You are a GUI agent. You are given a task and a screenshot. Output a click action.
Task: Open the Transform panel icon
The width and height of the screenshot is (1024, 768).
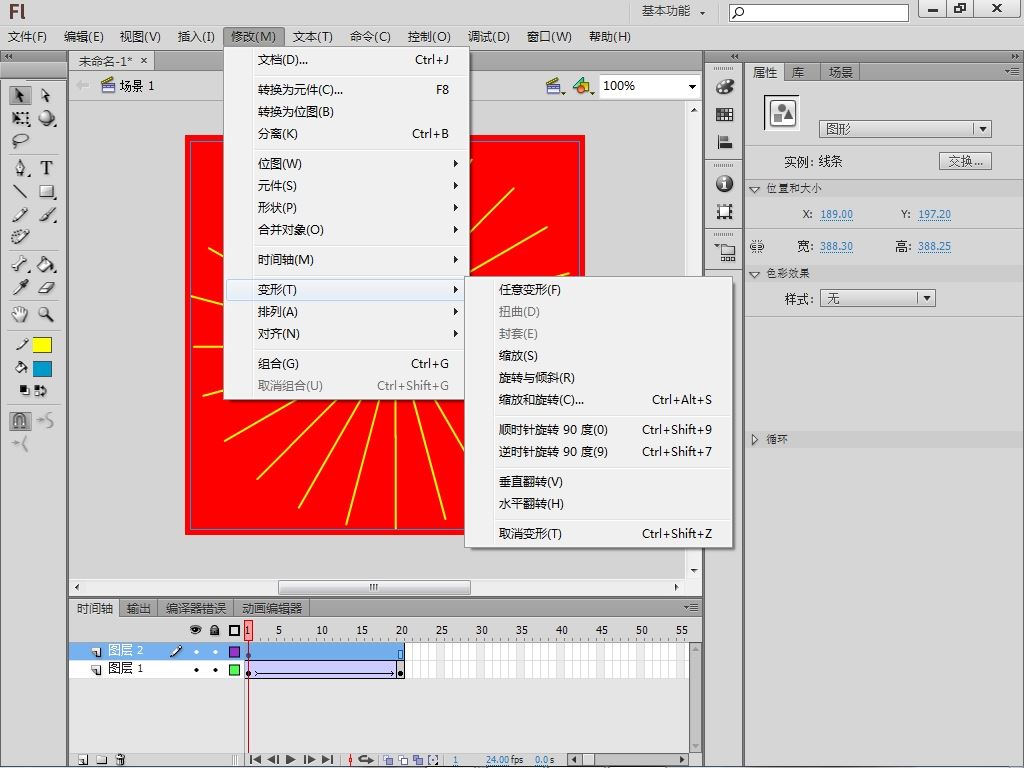(724, 212)
